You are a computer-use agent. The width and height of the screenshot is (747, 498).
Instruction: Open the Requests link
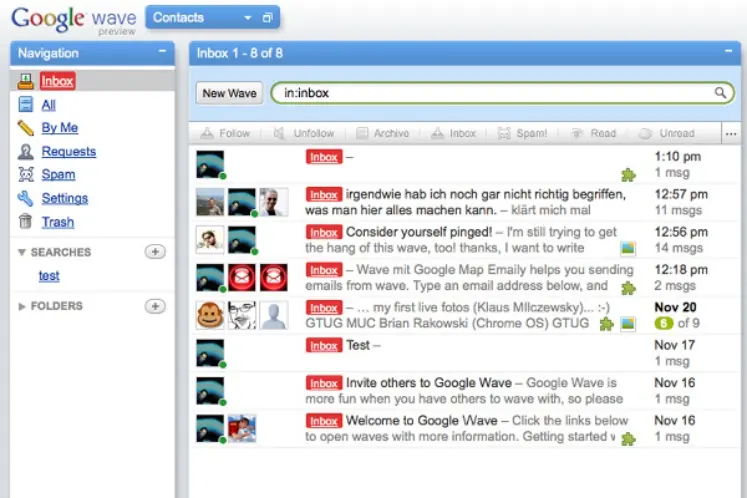69,152
